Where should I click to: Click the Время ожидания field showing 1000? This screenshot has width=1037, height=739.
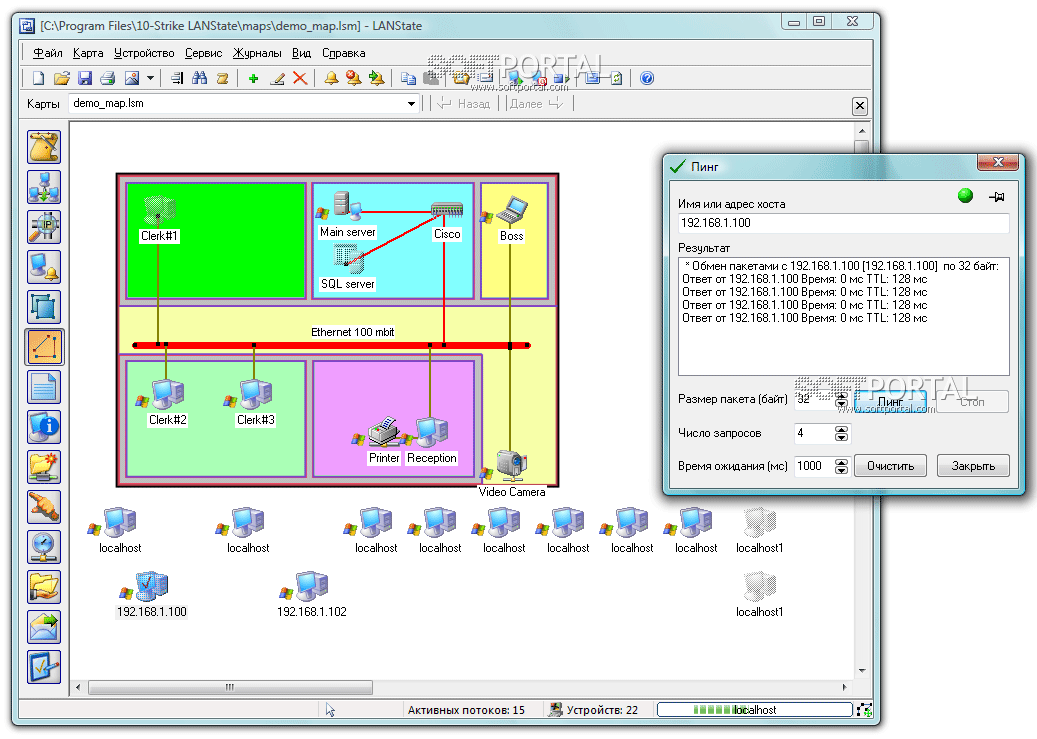[814, 466]
